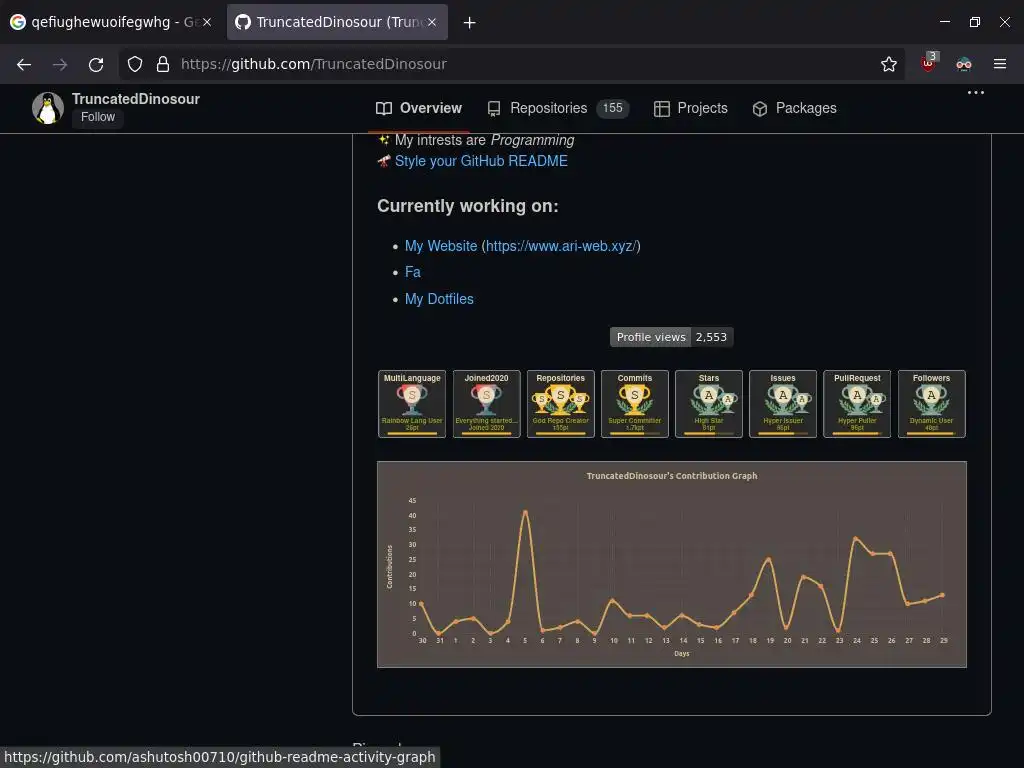Click the penguin profile avatar

point(48,108)
